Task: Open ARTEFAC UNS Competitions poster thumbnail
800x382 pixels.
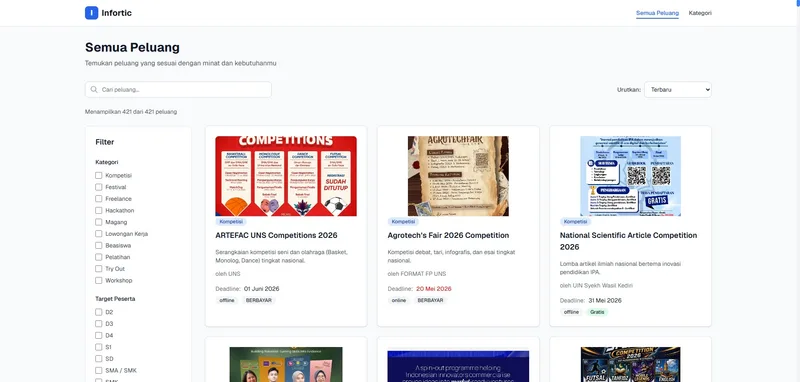Action: [x=286, y=176]
